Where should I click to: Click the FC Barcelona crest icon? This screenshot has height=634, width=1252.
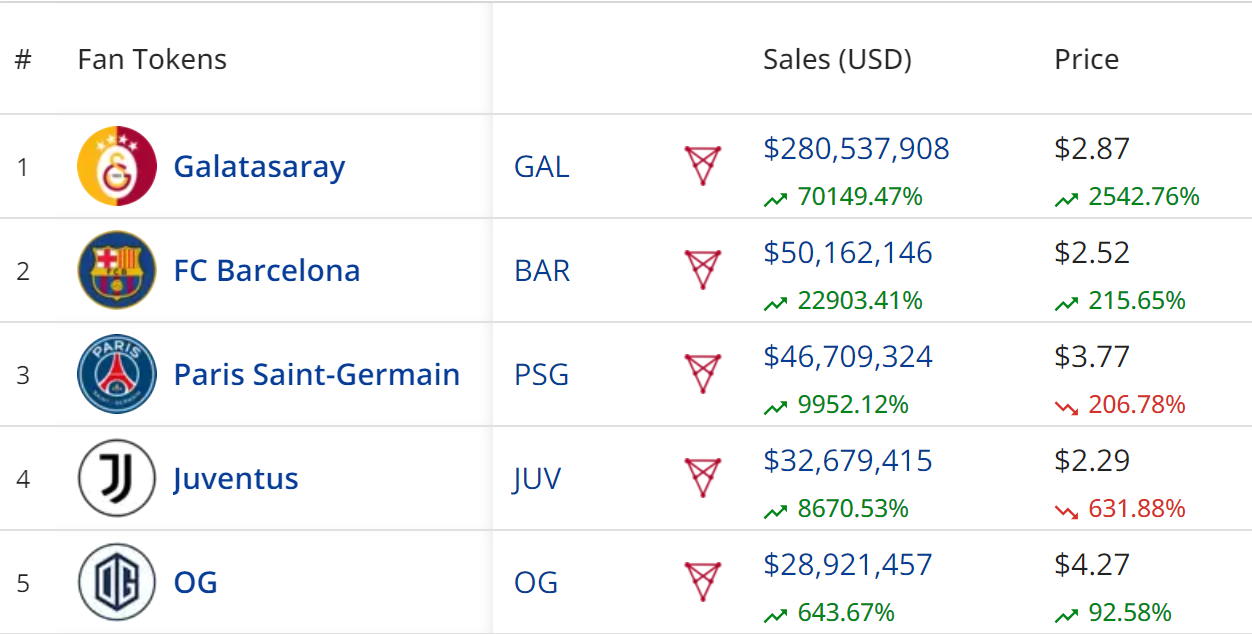tap(117, 270)
